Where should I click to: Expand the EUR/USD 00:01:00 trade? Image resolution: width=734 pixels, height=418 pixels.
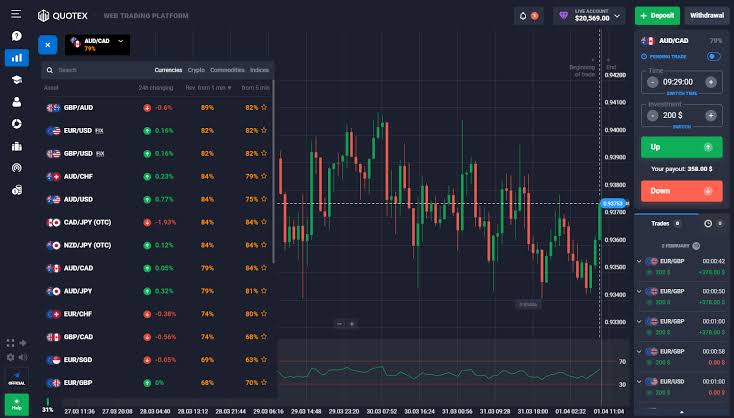pyautogui.click(x=639, y=381)
